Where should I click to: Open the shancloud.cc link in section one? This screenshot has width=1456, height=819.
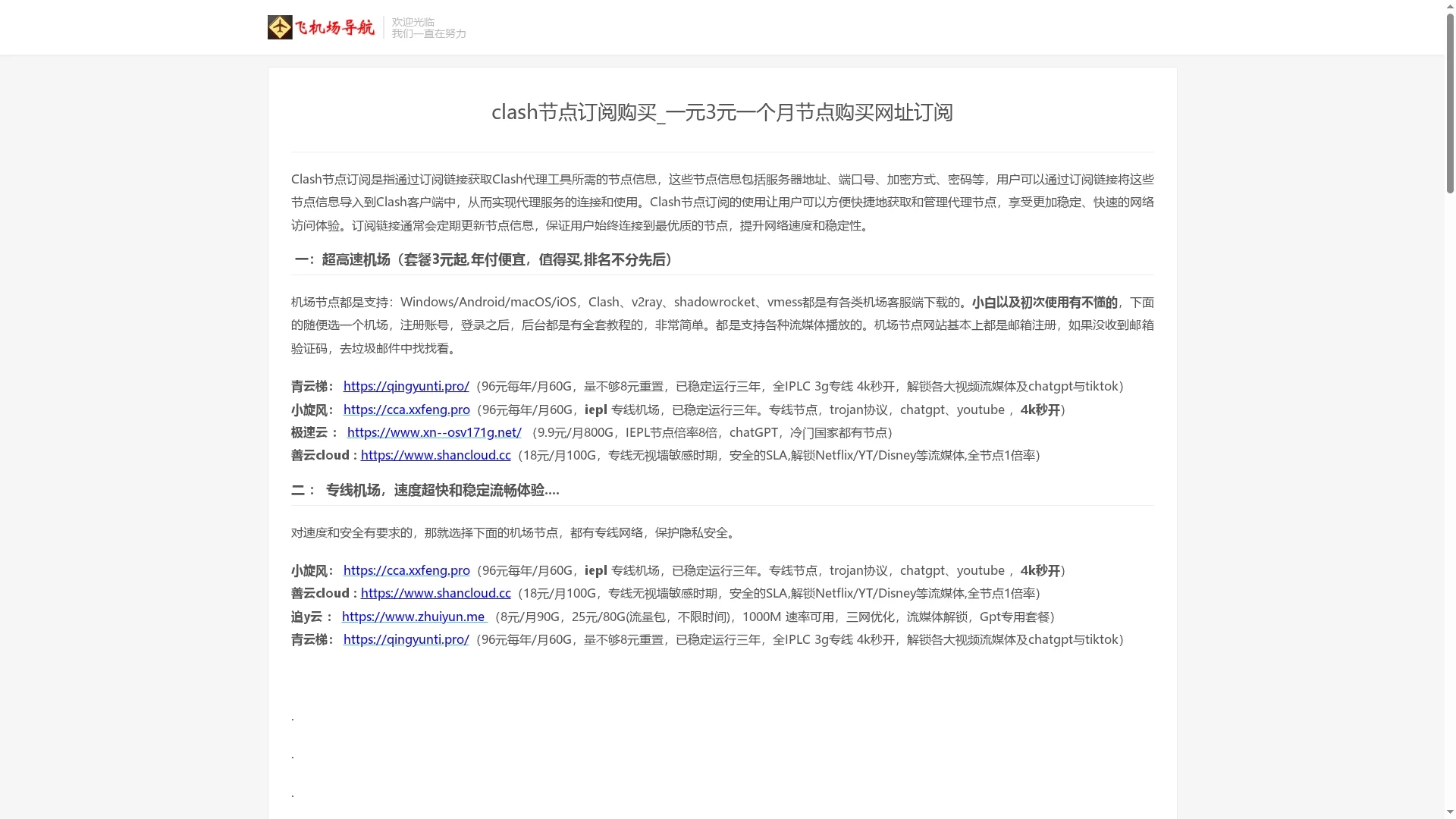click(435, 455)
